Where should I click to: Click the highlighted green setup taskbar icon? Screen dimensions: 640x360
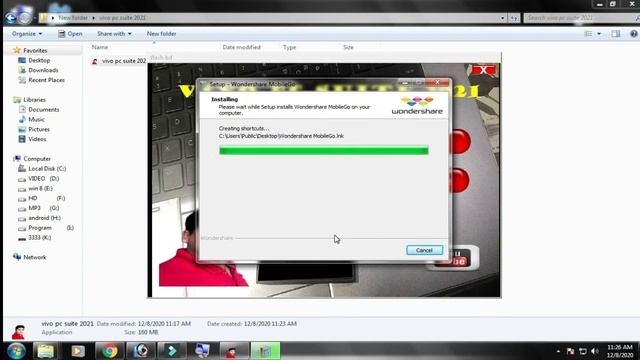[265, 351]
